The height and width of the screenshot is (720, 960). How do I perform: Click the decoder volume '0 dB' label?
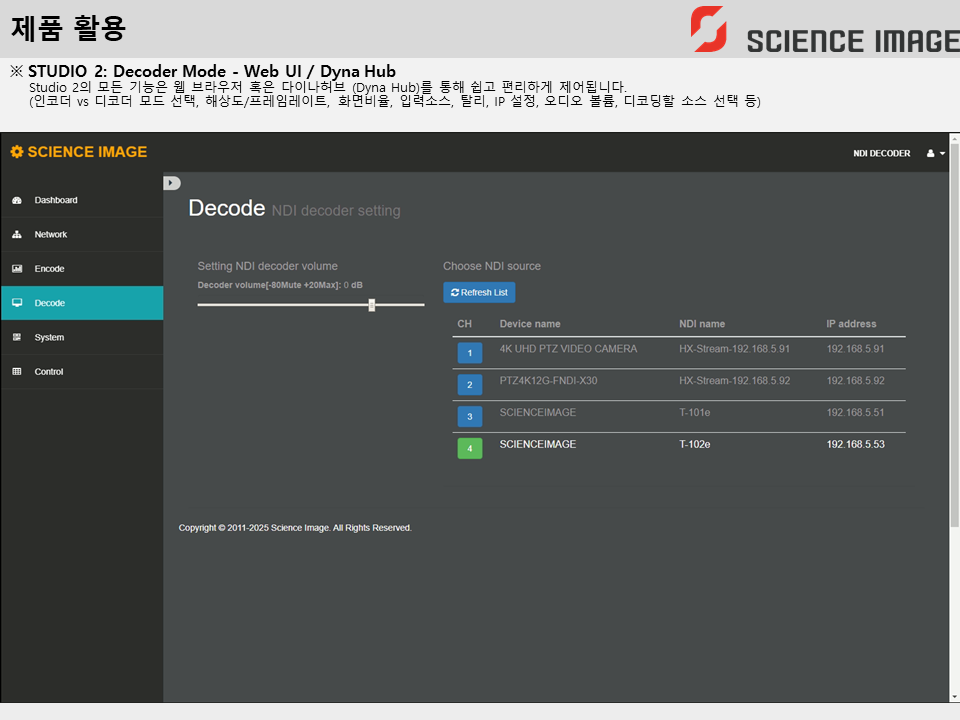pyautogui.click(x=353, y=285)
